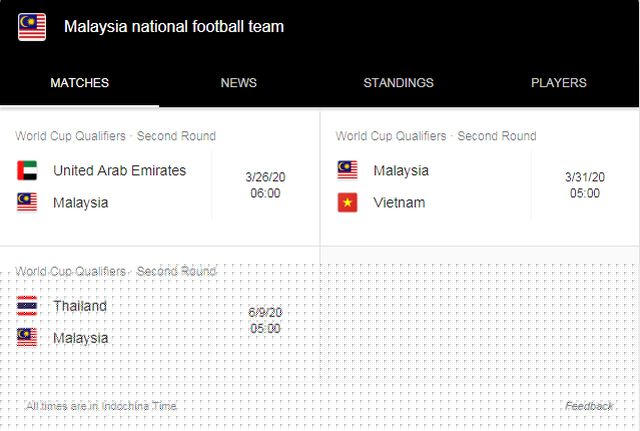The image size is (640, 431).
Task: Click Malaysia's flag in the Thailand match
Action: pyautogui.click(x=27, y=338)
